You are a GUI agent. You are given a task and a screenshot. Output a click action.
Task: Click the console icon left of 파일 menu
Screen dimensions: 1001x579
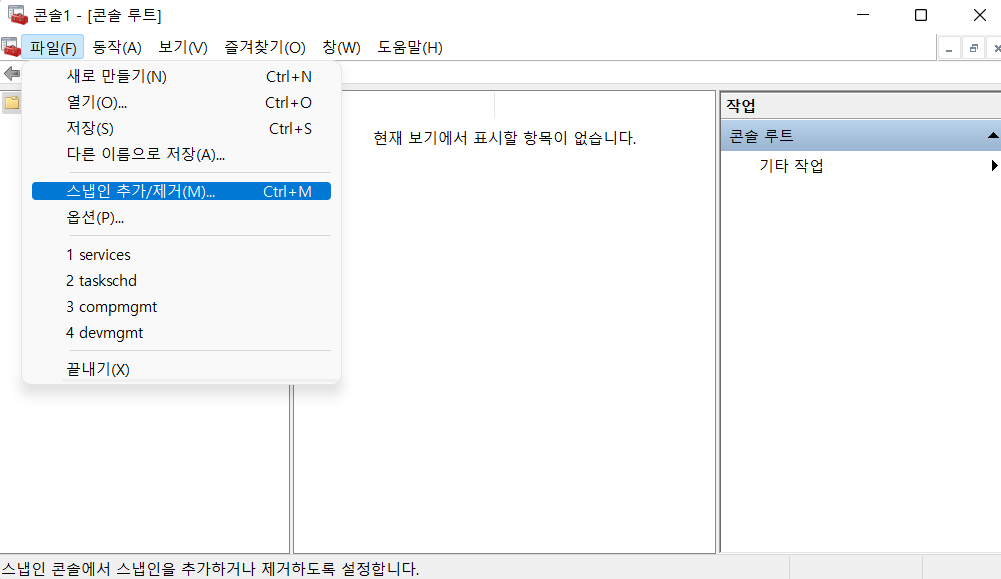[11, 47]
